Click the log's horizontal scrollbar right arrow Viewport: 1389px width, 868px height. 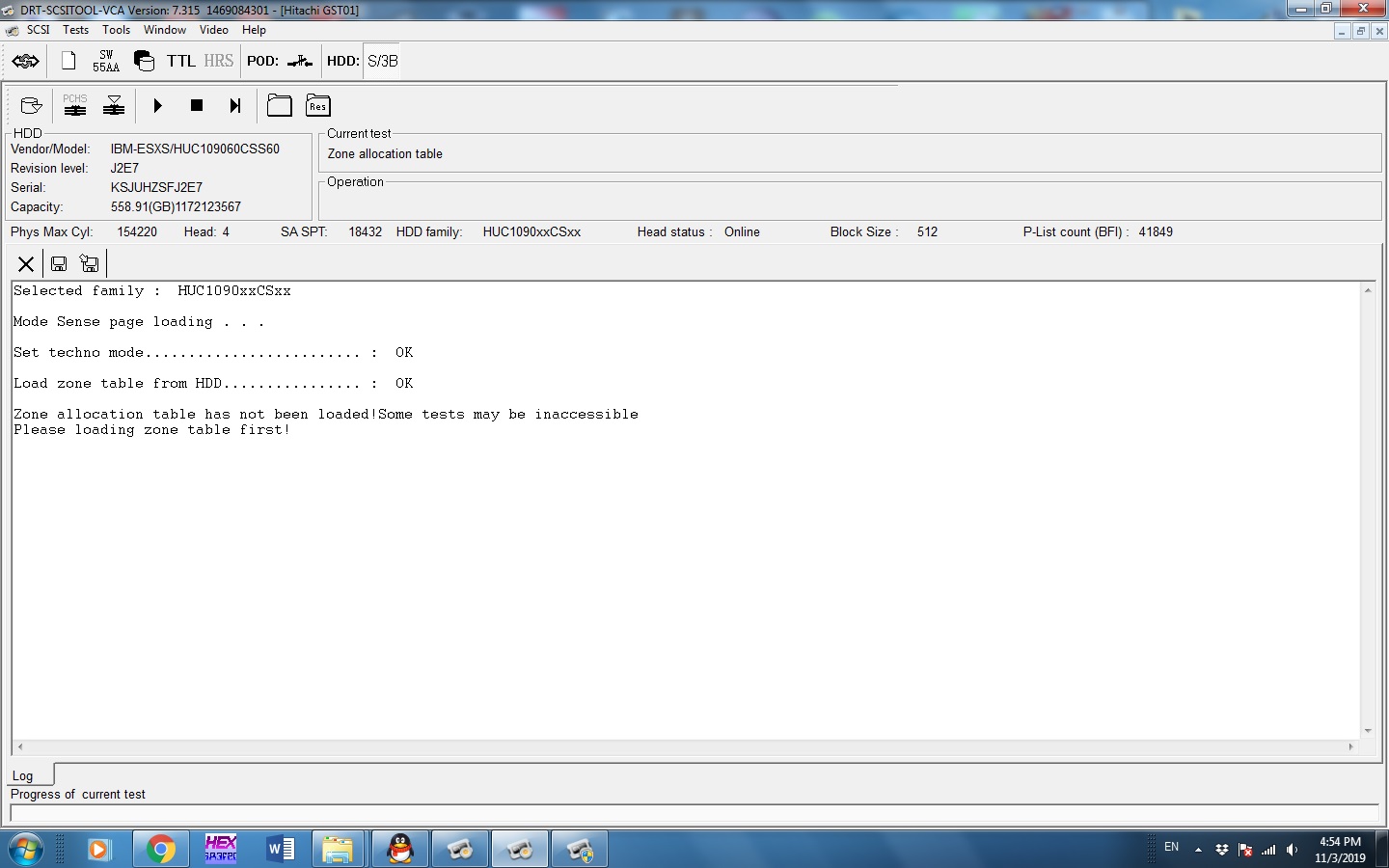tap(1350, 746)
